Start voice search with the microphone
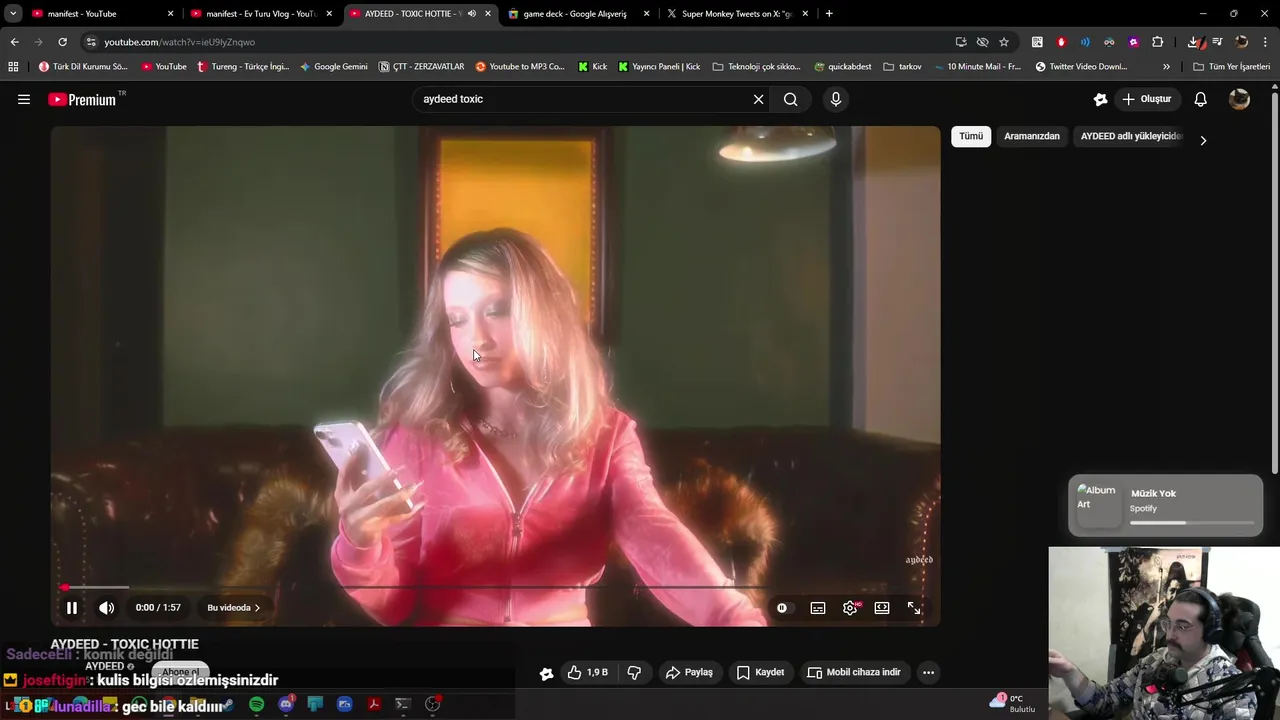 836,99
